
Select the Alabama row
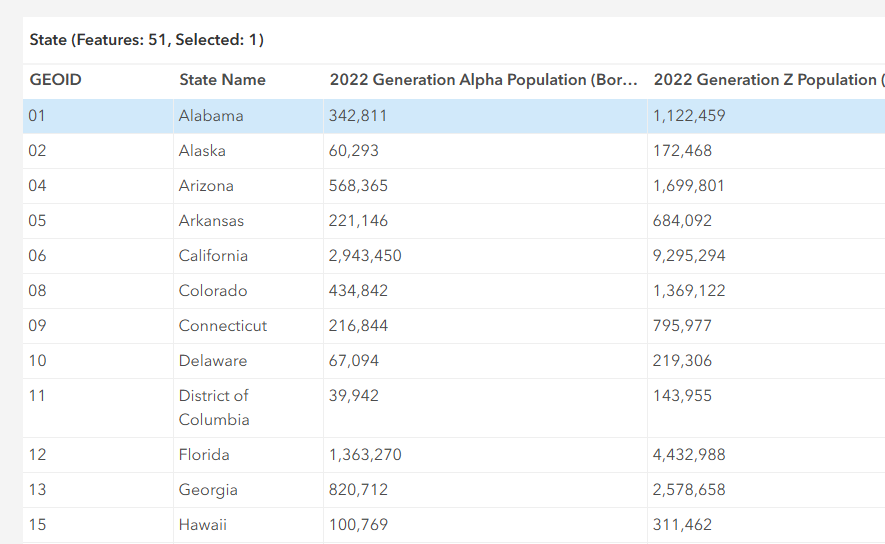211,116
